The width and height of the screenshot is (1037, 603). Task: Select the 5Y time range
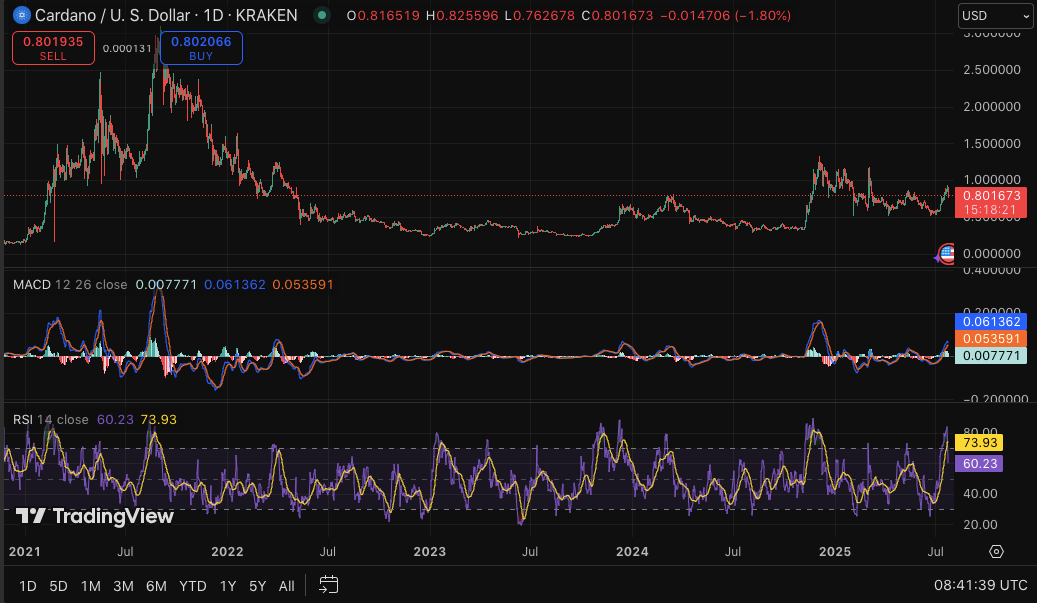pos(257,586)
